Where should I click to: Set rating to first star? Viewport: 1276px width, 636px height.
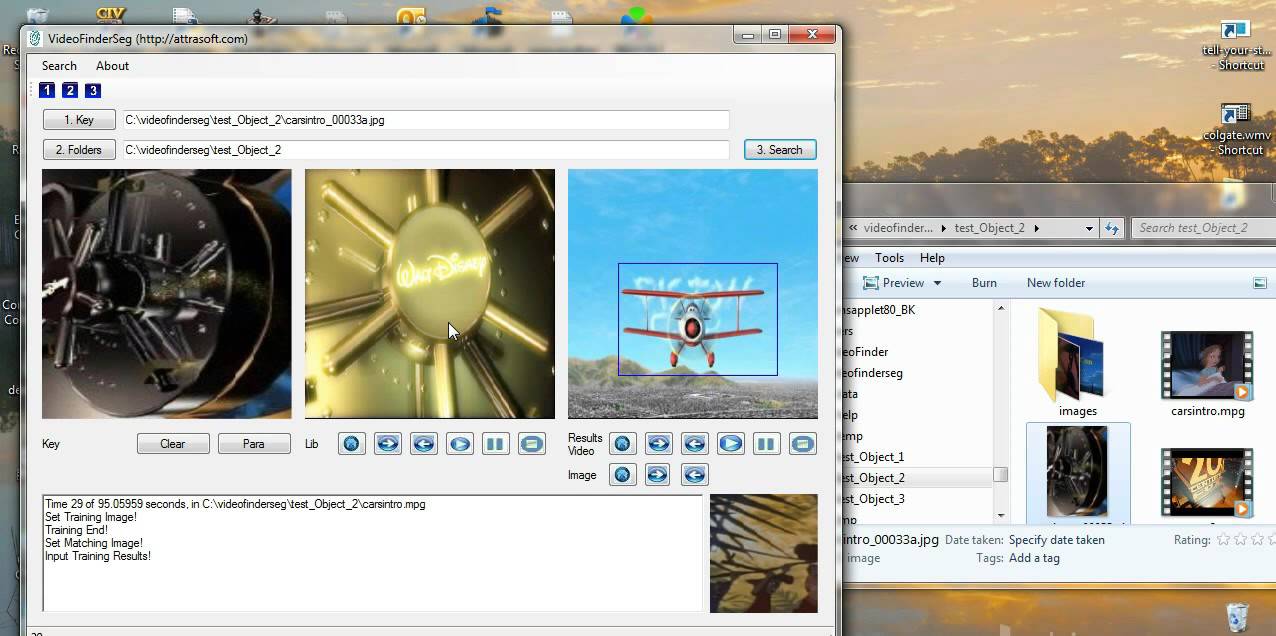1222,540
